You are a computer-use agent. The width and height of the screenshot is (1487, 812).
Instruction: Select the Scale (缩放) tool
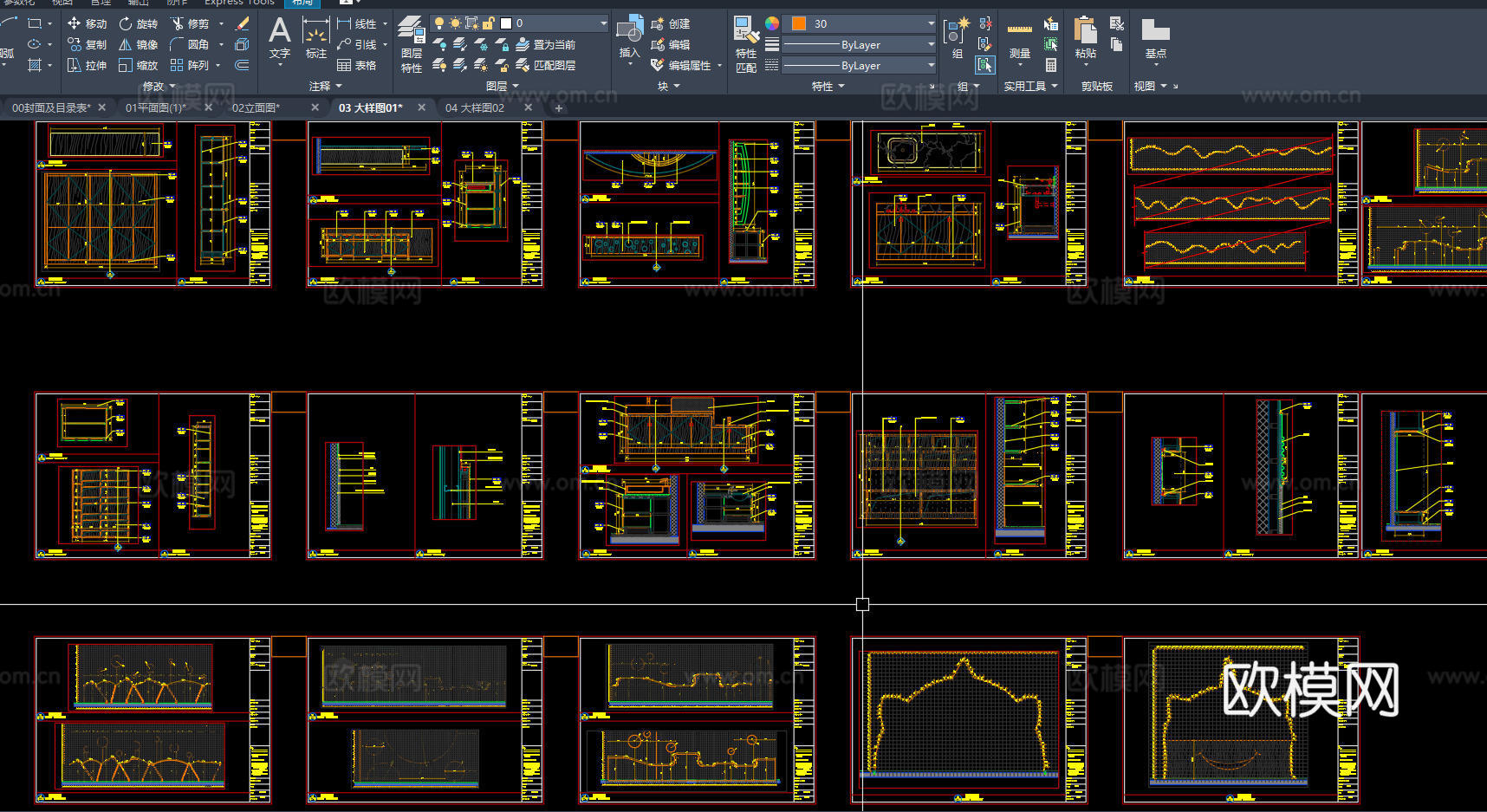point(139,65)
